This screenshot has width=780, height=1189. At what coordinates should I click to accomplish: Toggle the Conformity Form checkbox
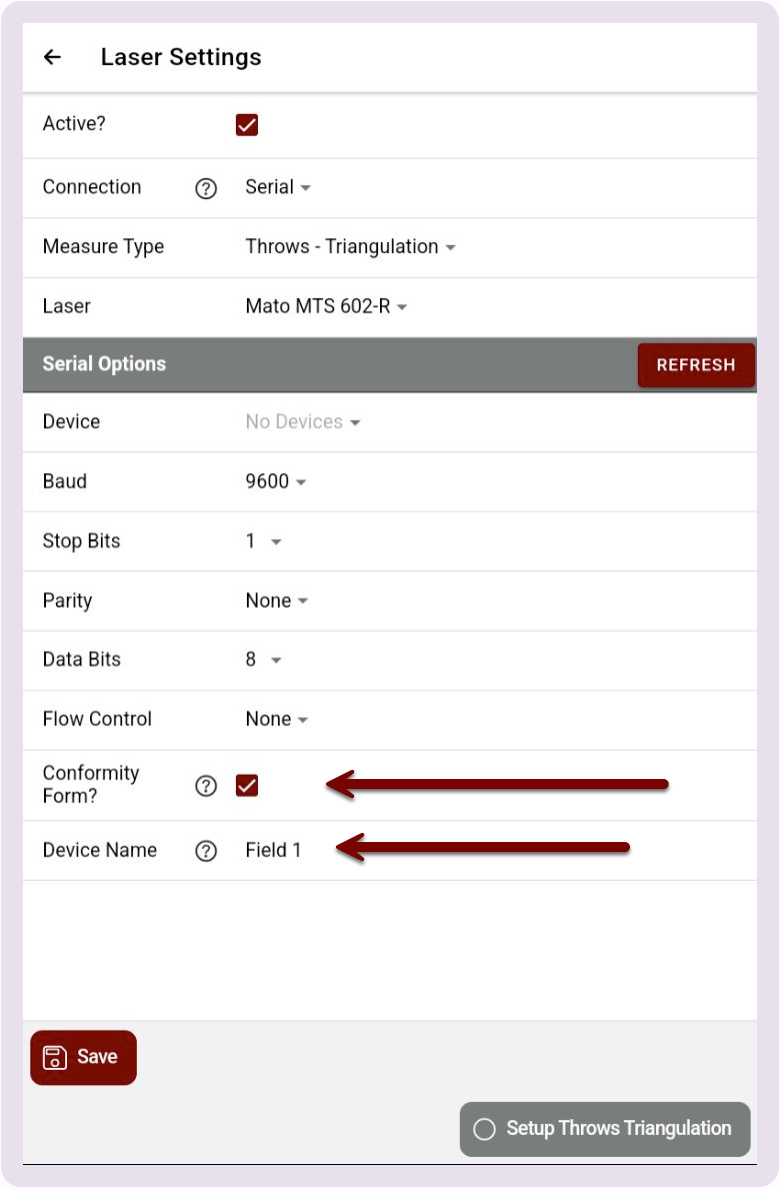click(247, 786)
